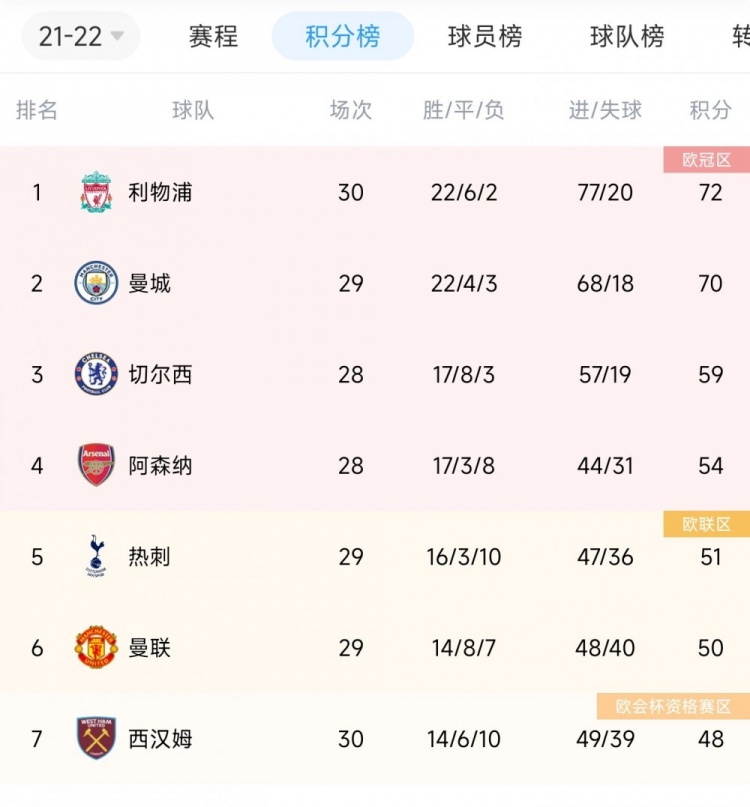Click the 积分 column header

(710, 110)
